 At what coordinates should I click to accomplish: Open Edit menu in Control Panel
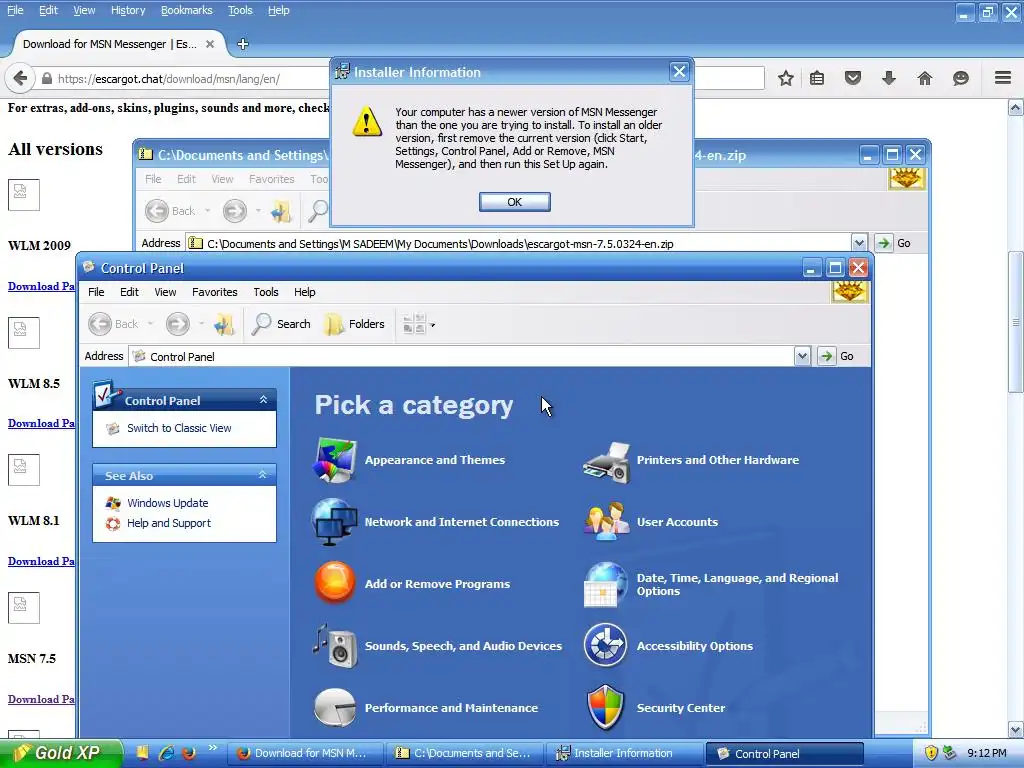pyautogui.click(x=129, y=292)
